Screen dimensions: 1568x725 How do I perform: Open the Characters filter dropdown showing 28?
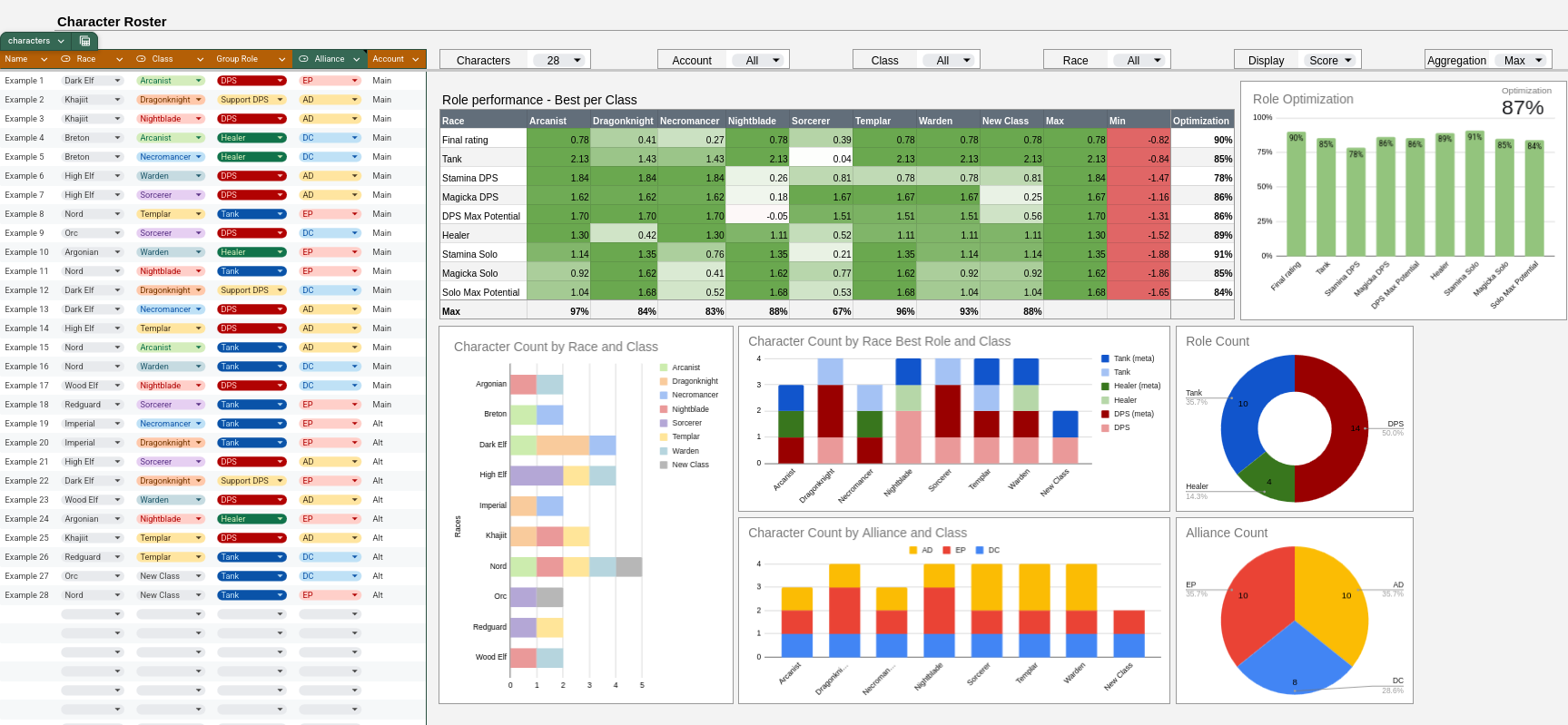click(559, 60)
